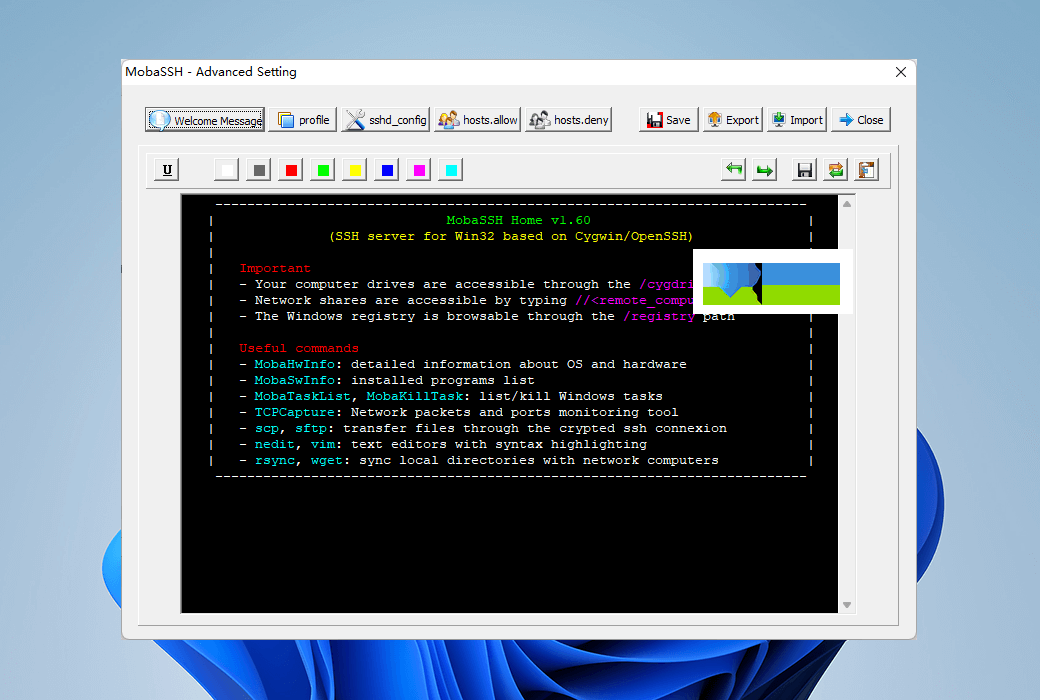Select the yellow color swatch
Viewport: 1040px width, 700px height.
[355, 170]
